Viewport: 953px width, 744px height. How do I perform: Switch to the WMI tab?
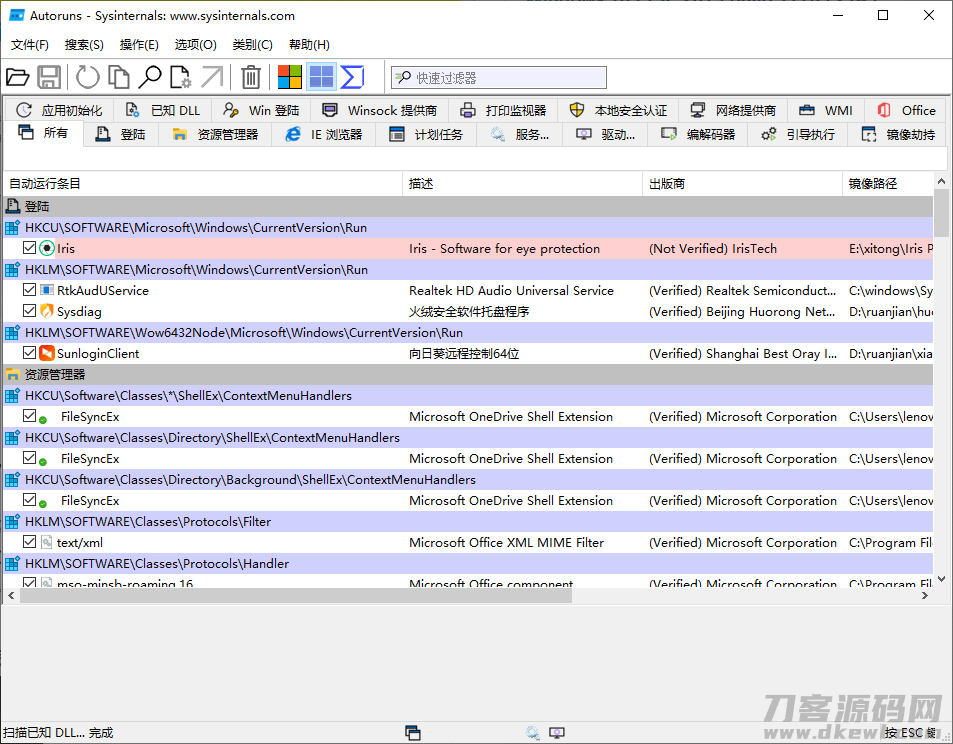pyautogui.click(x=825, y=110)
